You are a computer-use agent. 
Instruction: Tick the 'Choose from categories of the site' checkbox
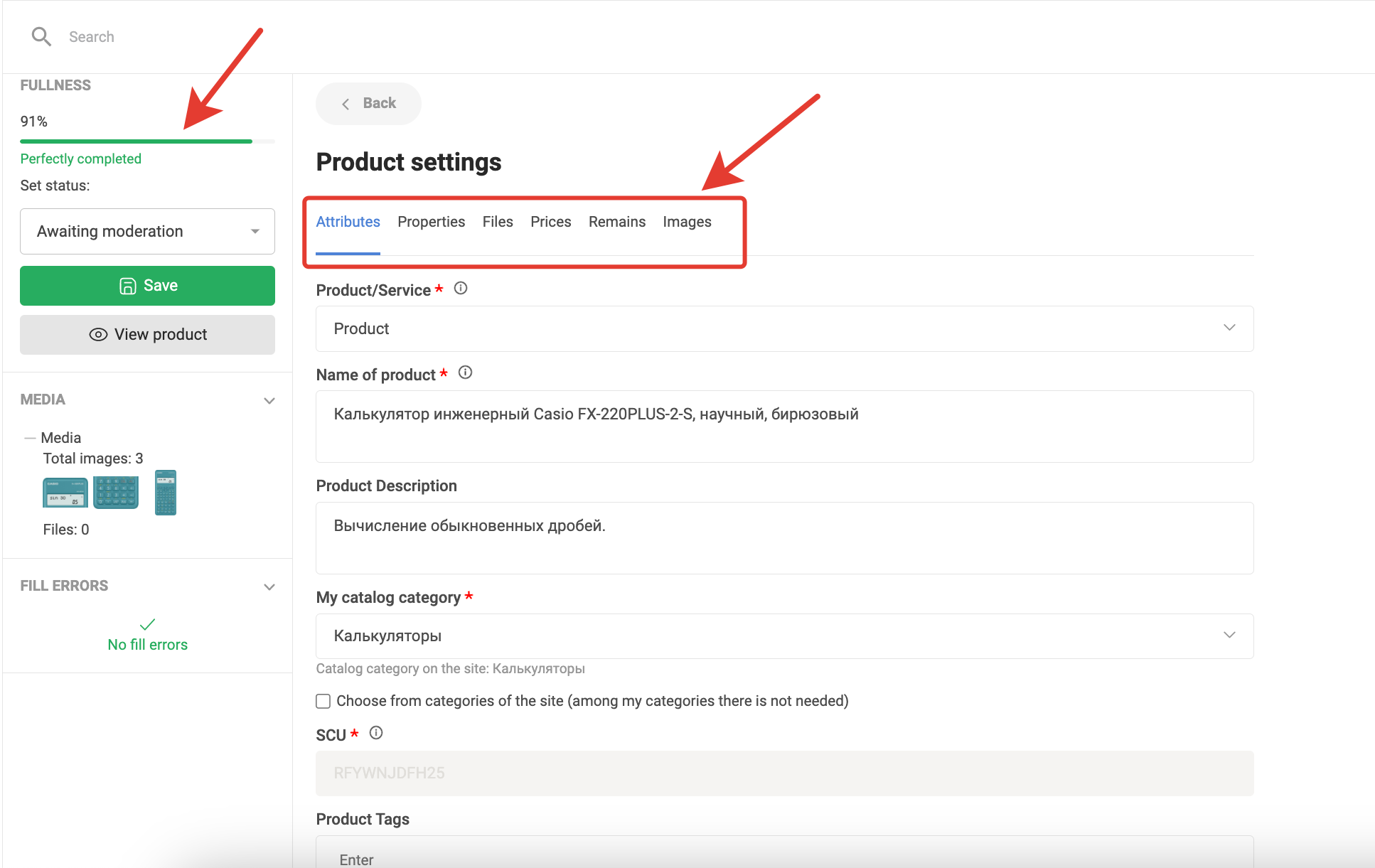pyautogui.click(x=323, y=701)
